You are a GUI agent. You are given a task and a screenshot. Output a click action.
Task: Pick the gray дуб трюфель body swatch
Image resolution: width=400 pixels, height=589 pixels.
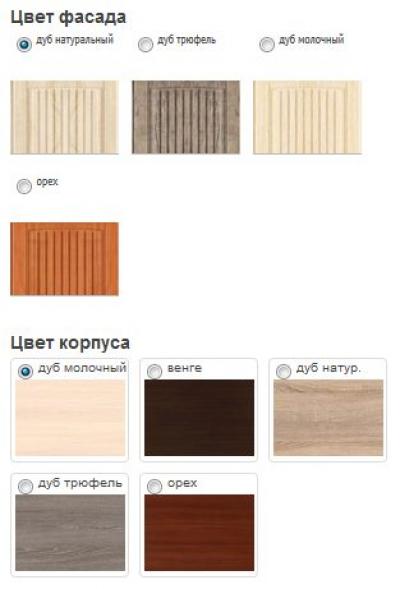pos(70,533)
